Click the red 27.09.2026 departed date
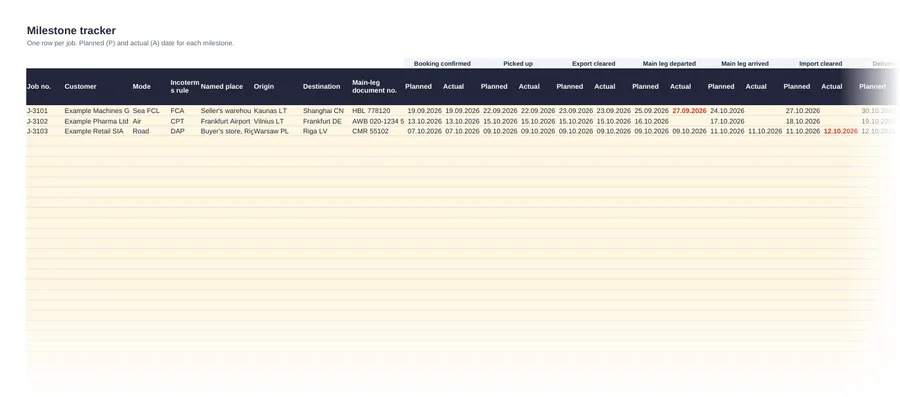The height and width of the screenshot is (397, 900). [x=689, y=111]
